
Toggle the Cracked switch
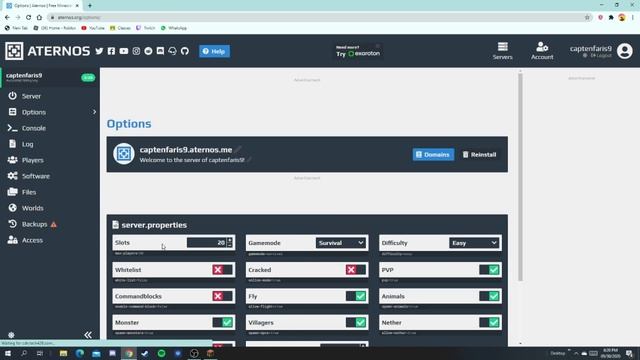pos(356,270)
